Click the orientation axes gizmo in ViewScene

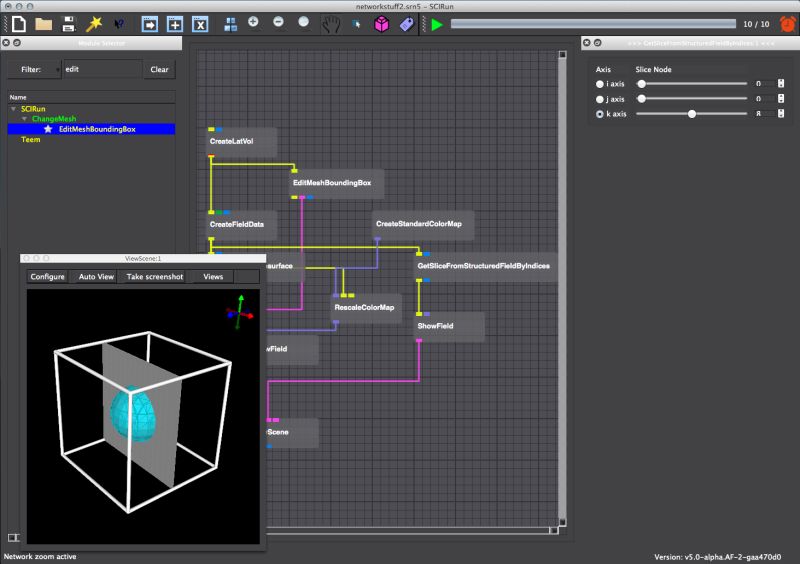point(239,312)
